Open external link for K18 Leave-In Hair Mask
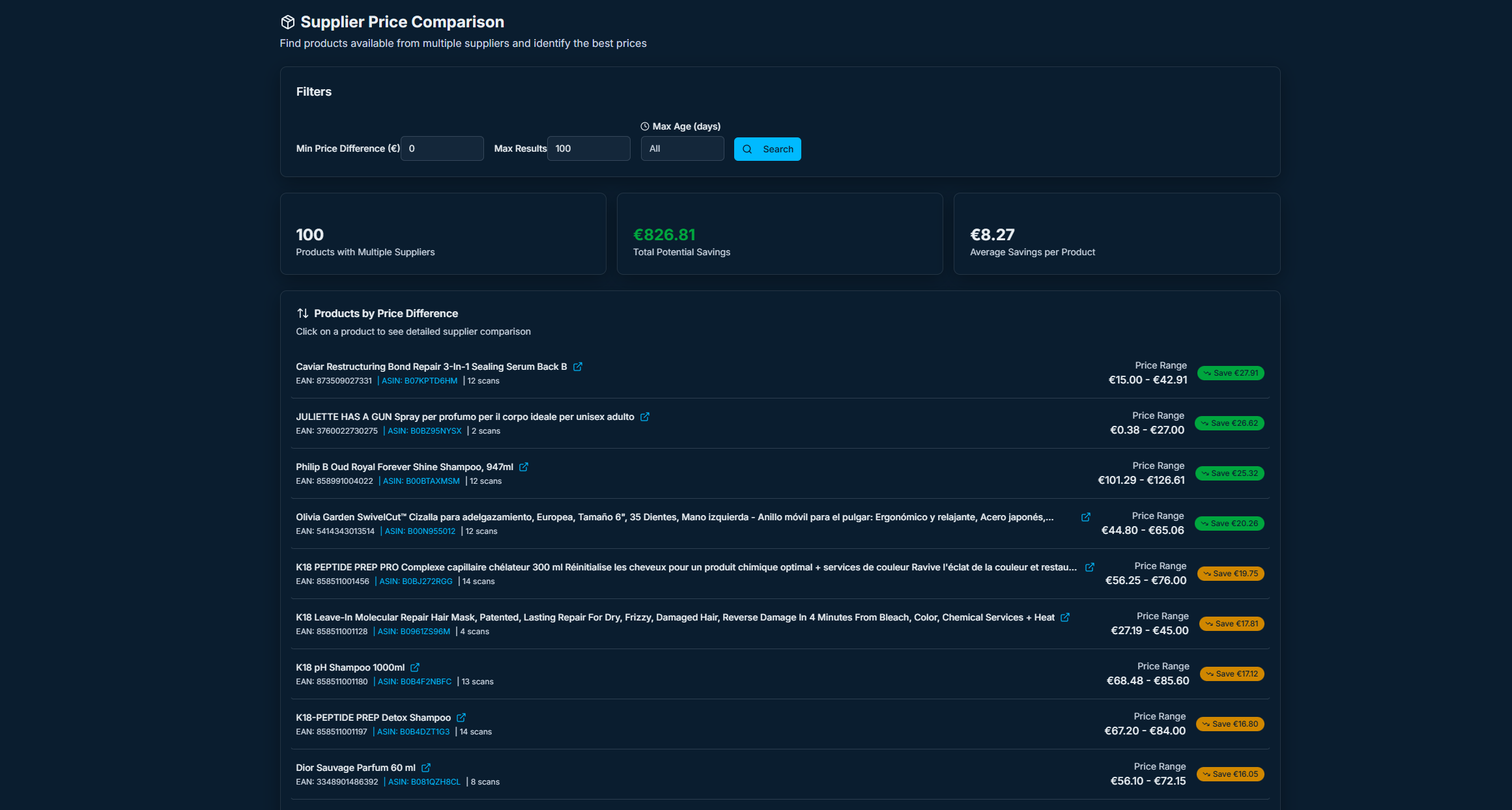Viewport: 1512px width, 810px height. pyautogui.click(x=1064, y=617)
